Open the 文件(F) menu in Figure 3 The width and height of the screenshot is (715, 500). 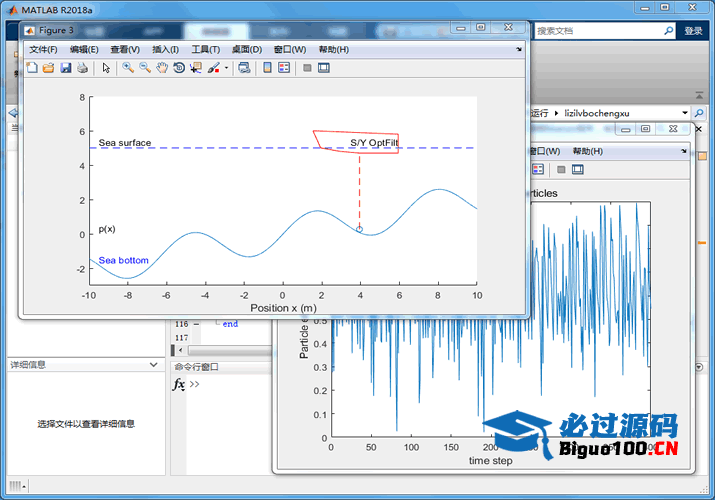pyautogui.click(x=43, y=49)
